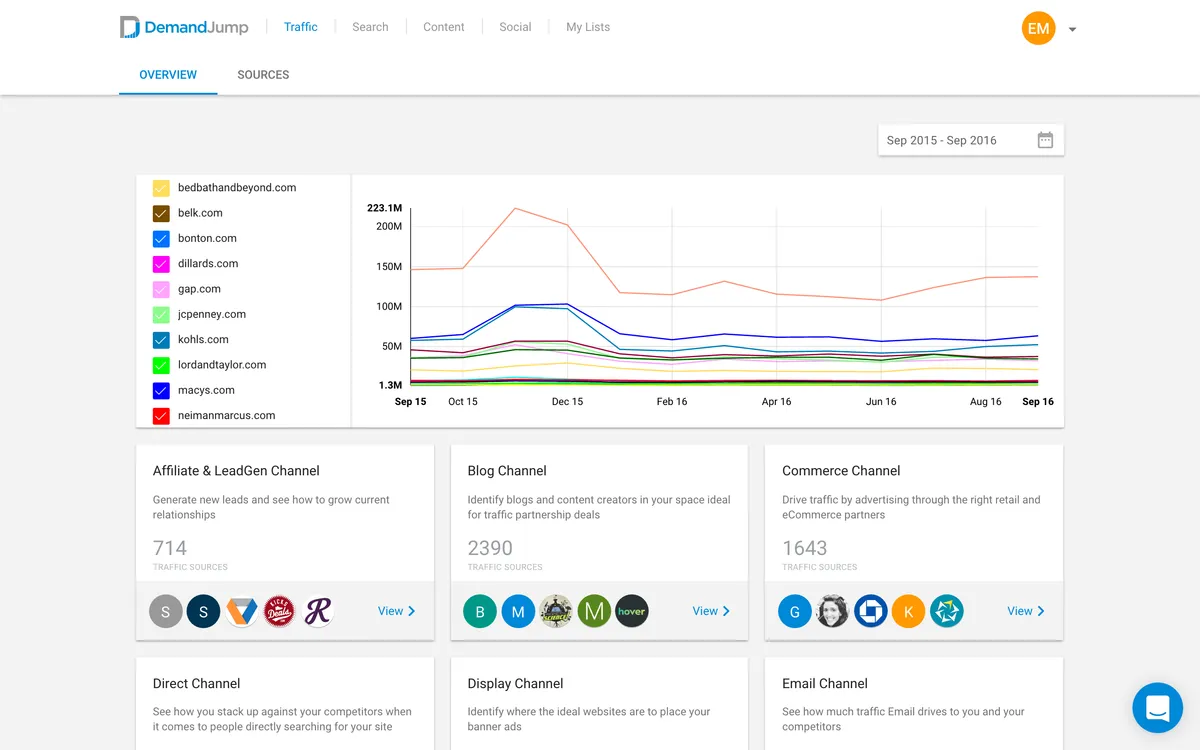Click the 223.1M peak value label
The image size is (1200, 750).
pos(385,208)
